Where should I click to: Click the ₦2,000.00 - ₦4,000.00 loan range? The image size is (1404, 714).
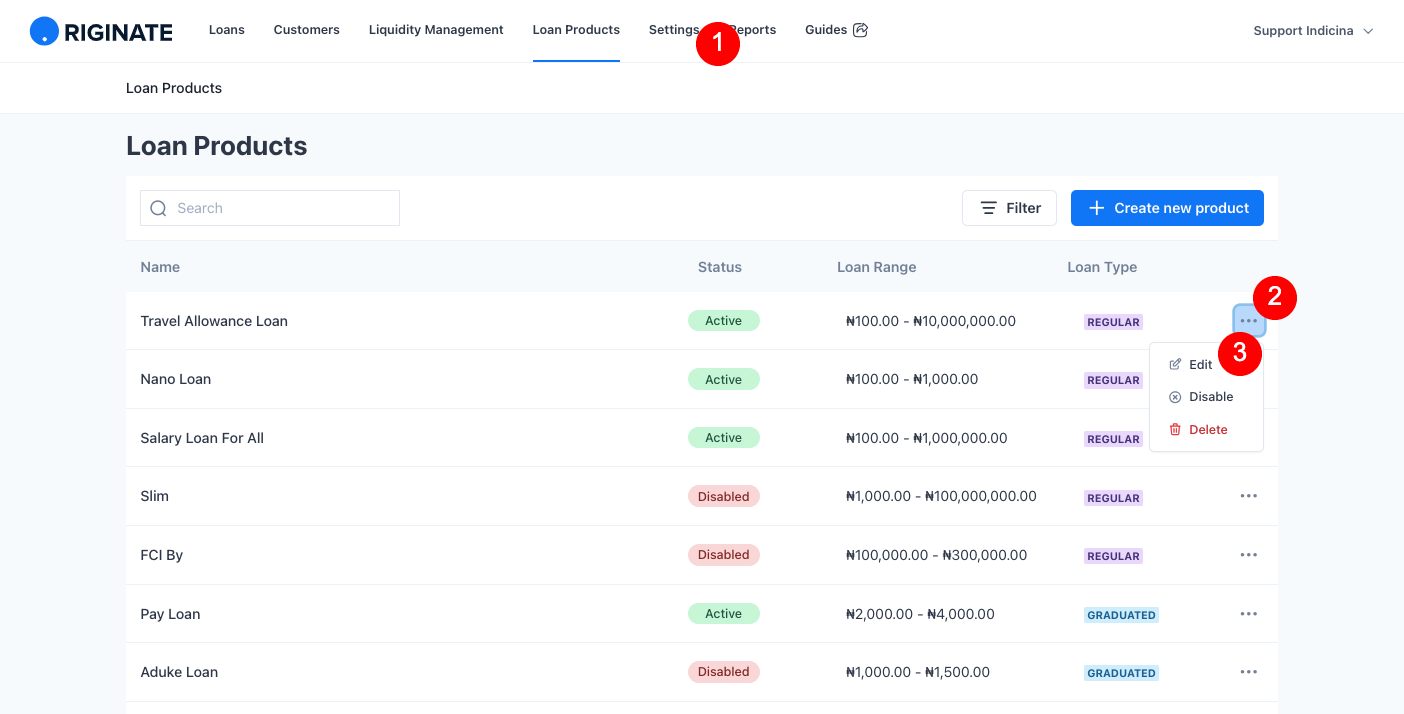[920, 614]
